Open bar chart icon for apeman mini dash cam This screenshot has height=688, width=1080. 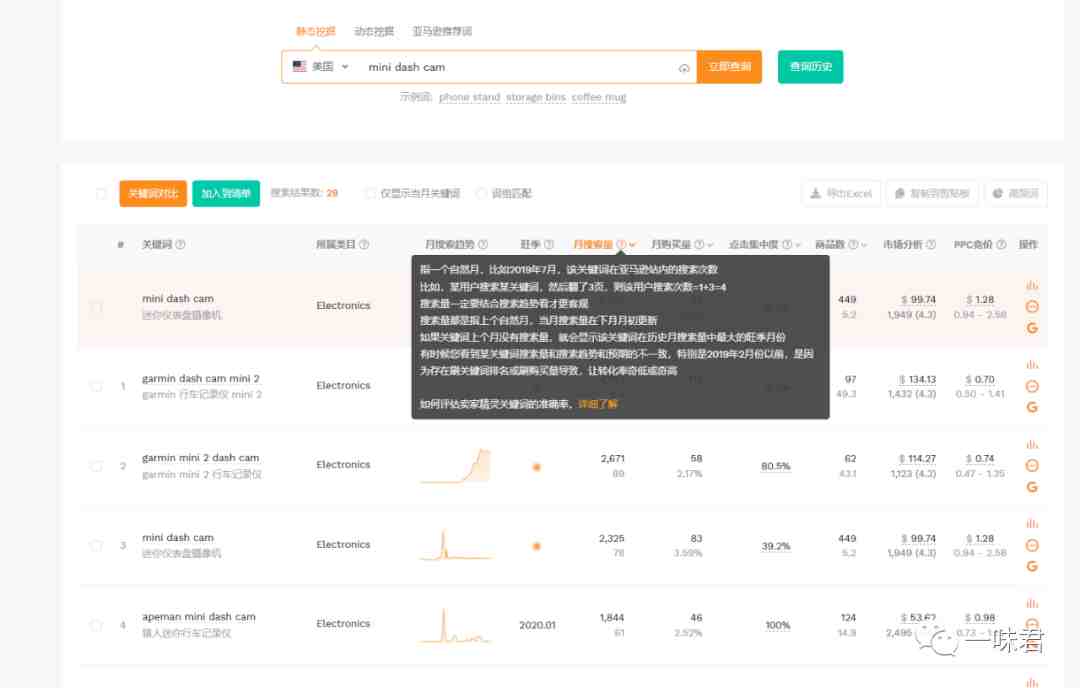(1032, 603)
